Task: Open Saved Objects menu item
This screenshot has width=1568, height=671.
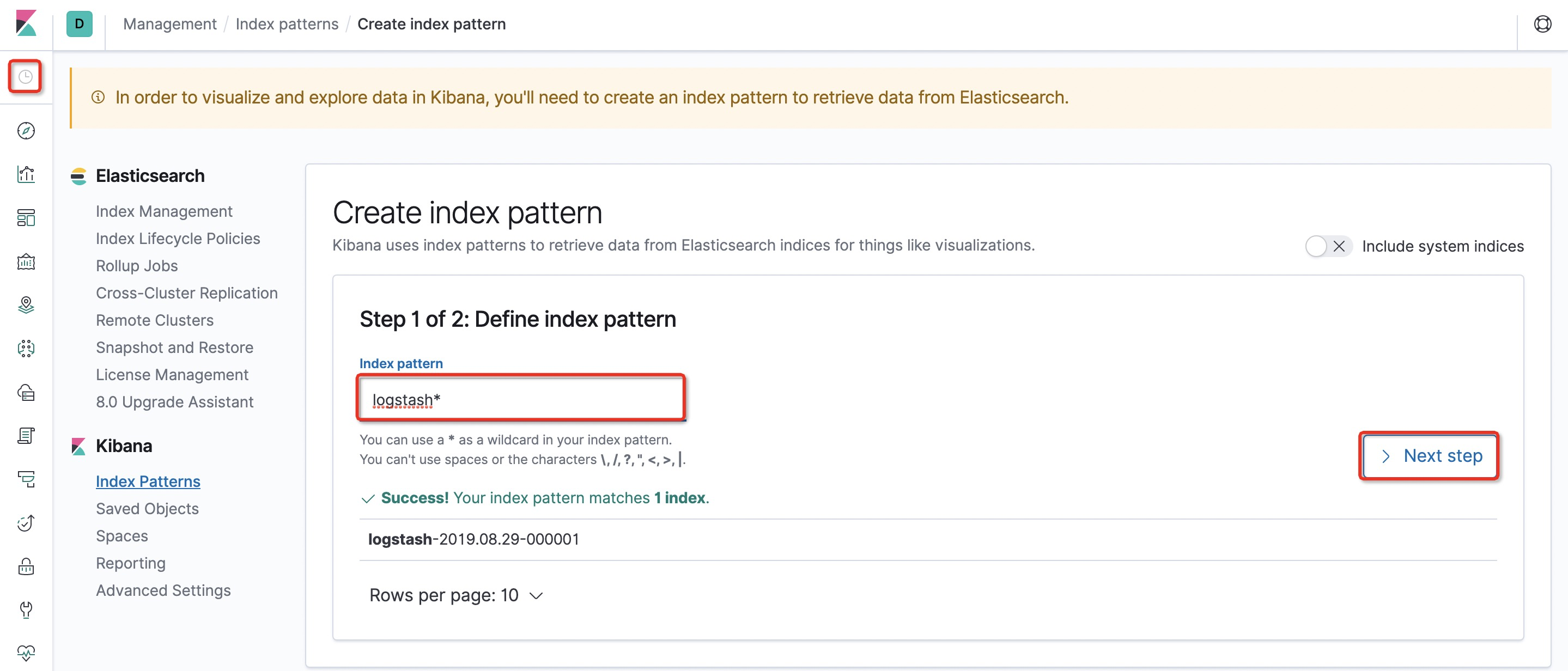Action: [x=147, y=509]
